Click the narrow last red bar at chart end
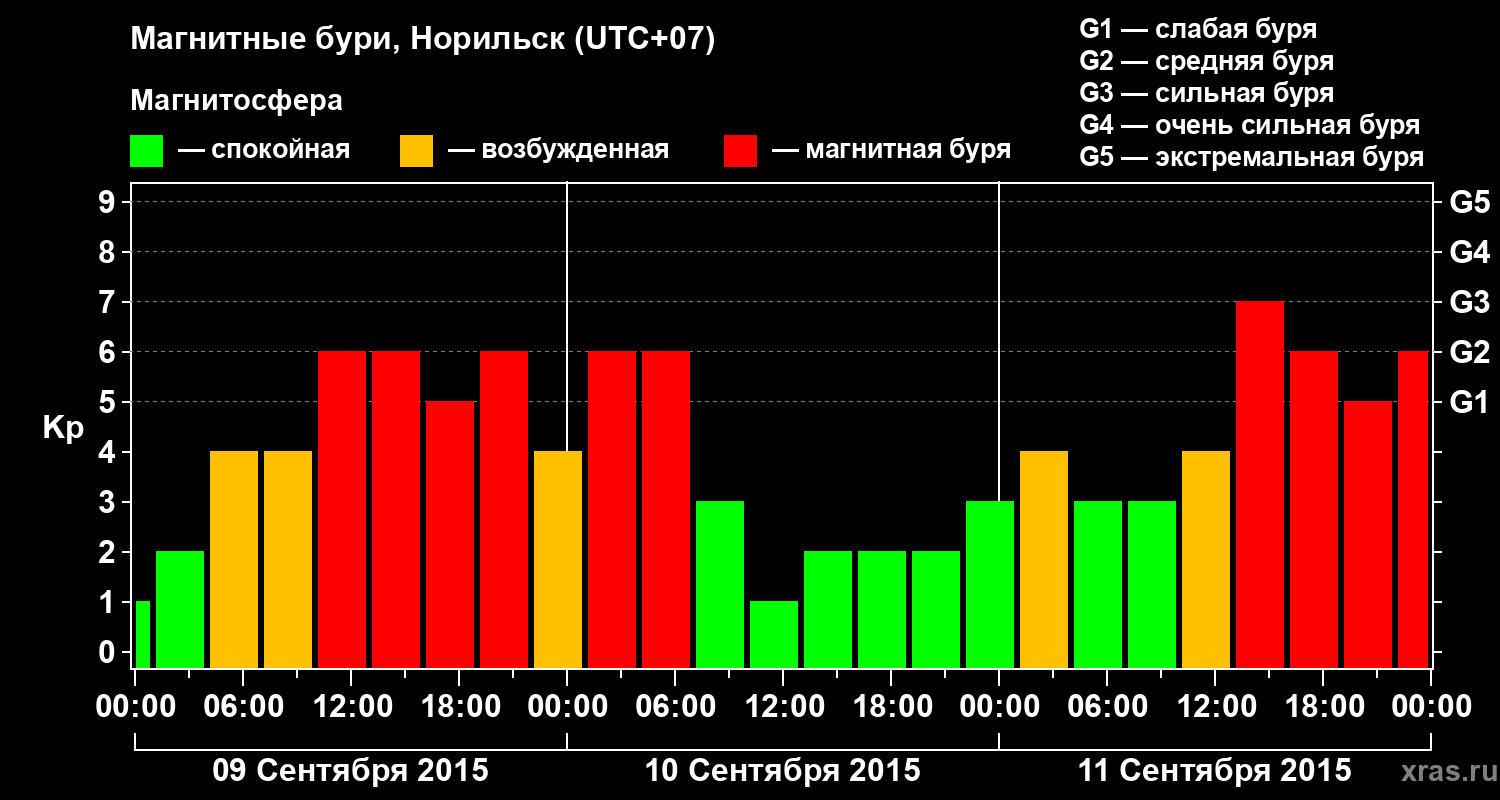Image resolution: width=1500 pixels, height=800 pixels. point(1413,509)
